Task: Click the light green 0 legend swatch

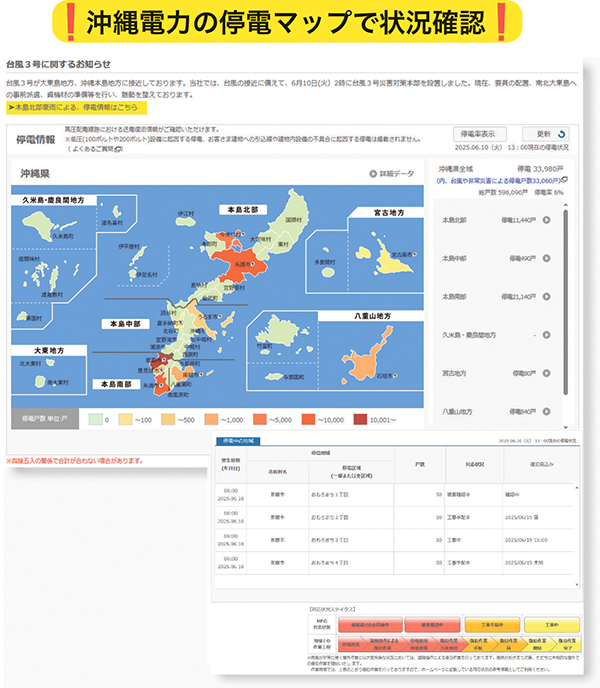Action: [95, 419]
